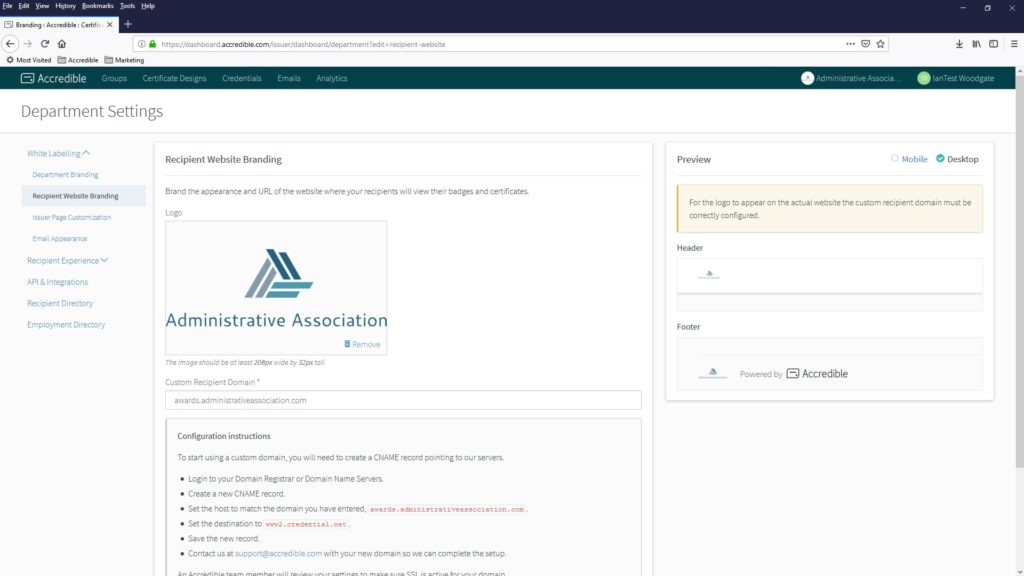Open the History menu
1024x576 pixels.
click(x=65, y=6)
